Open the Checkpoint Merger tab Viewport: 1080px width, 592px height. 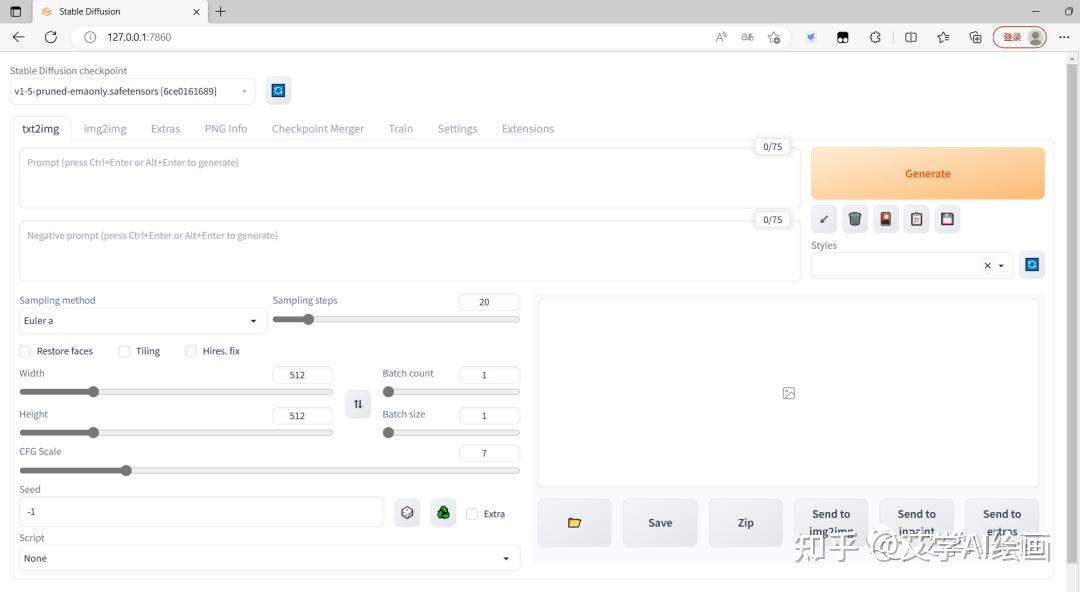point(318,129)
